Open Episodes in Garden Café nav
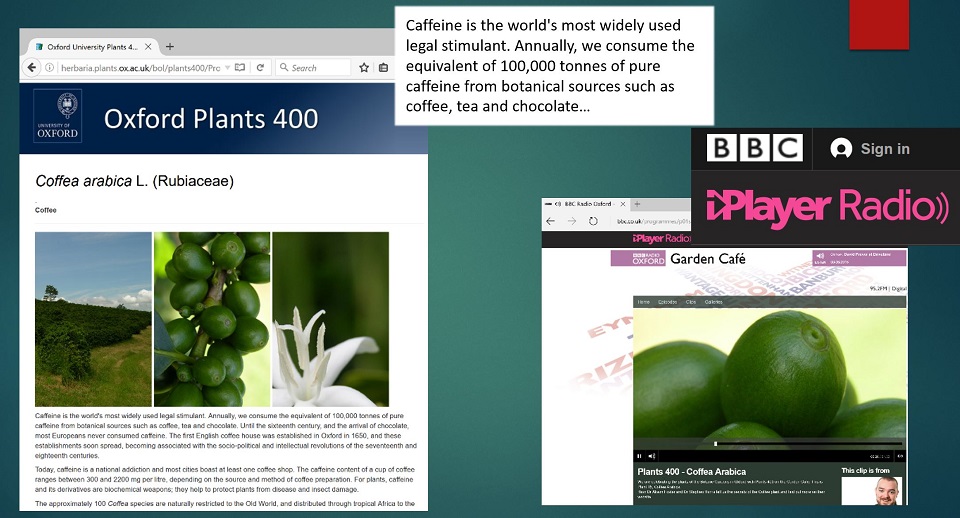This screenshot has width=960, height=518. tap(667, 302)
